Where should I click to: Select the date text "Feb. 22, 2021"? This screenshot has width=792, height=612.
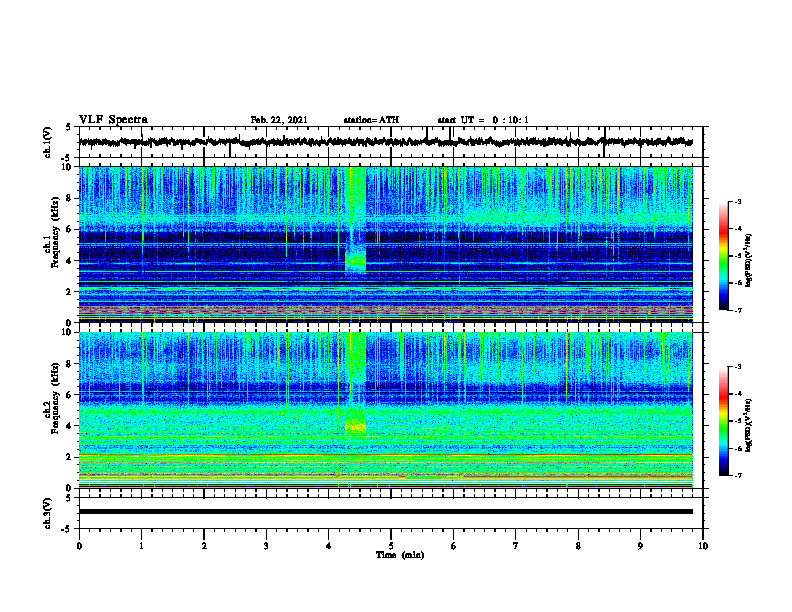pos(279,120)
